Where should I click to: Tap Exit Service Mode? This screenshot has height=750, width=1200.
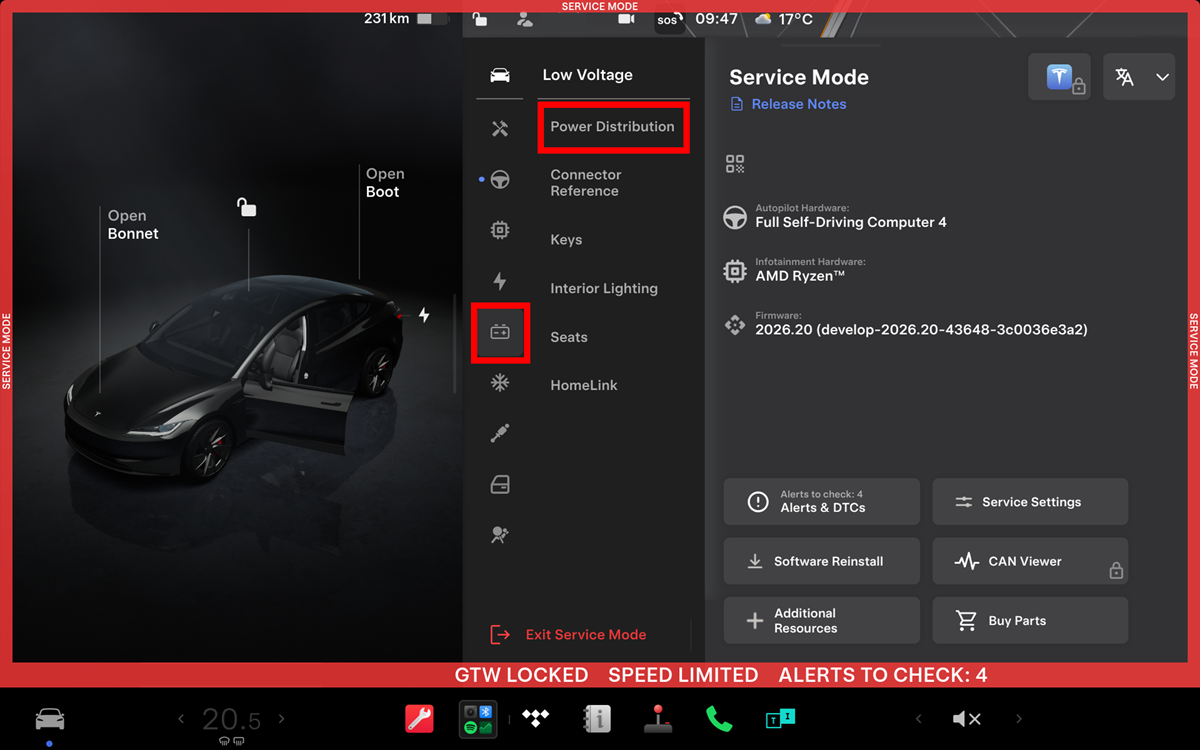pos(568,635)
